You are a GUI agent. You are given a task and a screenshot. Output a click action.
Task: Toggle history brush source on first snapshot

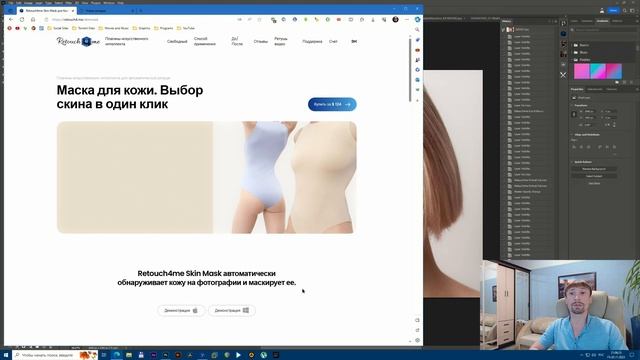504,30
